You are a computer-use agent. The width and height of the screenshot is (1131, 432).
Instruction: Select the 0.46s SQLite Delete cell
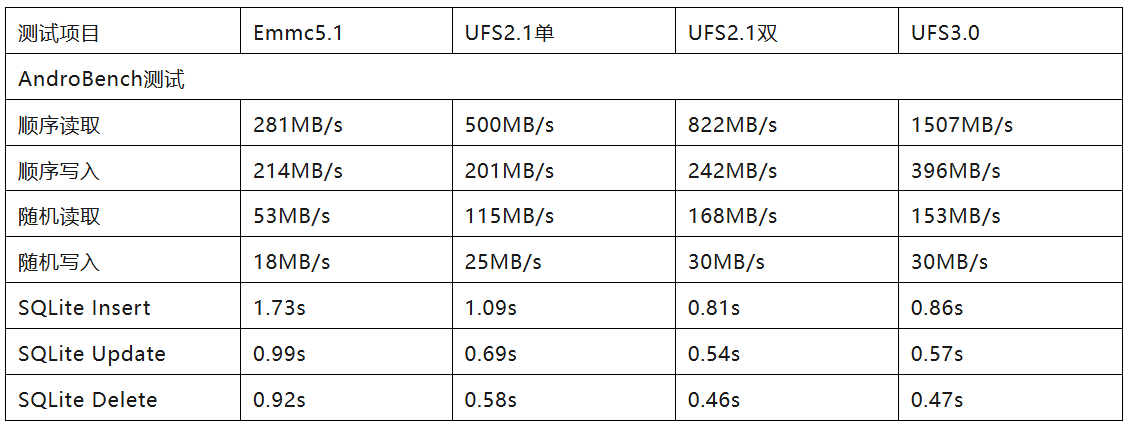(x=714, y=400)
